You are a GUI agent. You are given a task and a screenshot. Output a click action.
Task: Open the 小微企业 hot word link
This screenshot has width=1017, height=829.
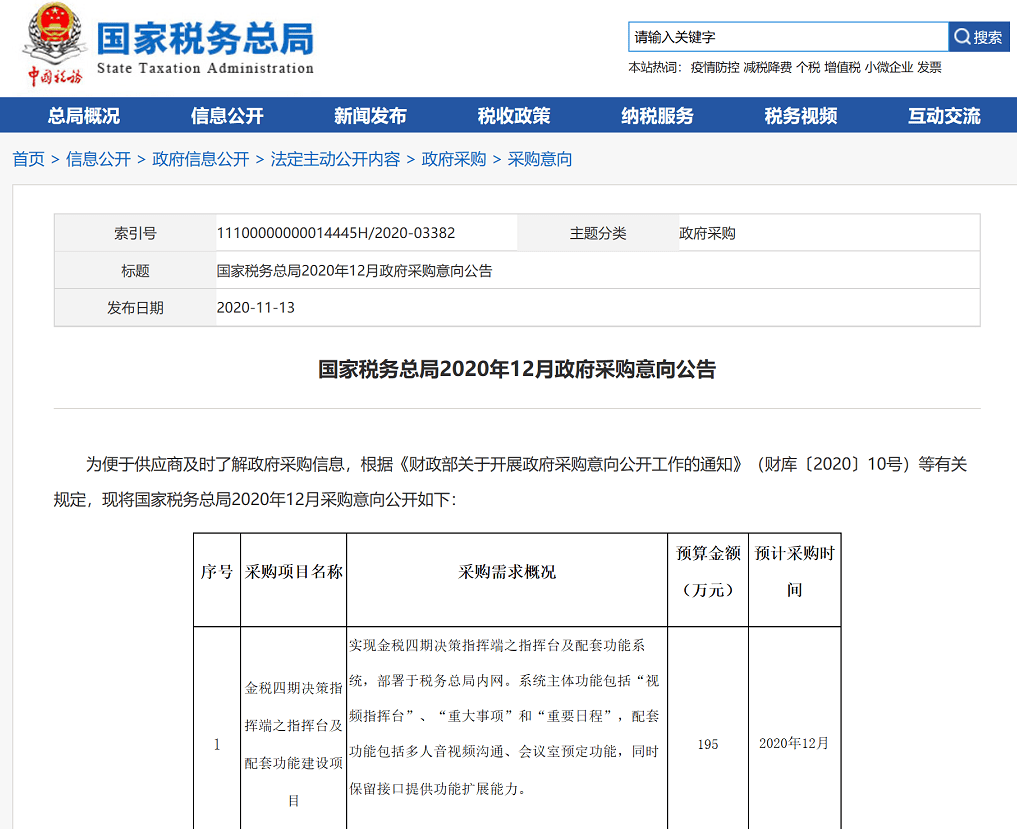(889, 68)
